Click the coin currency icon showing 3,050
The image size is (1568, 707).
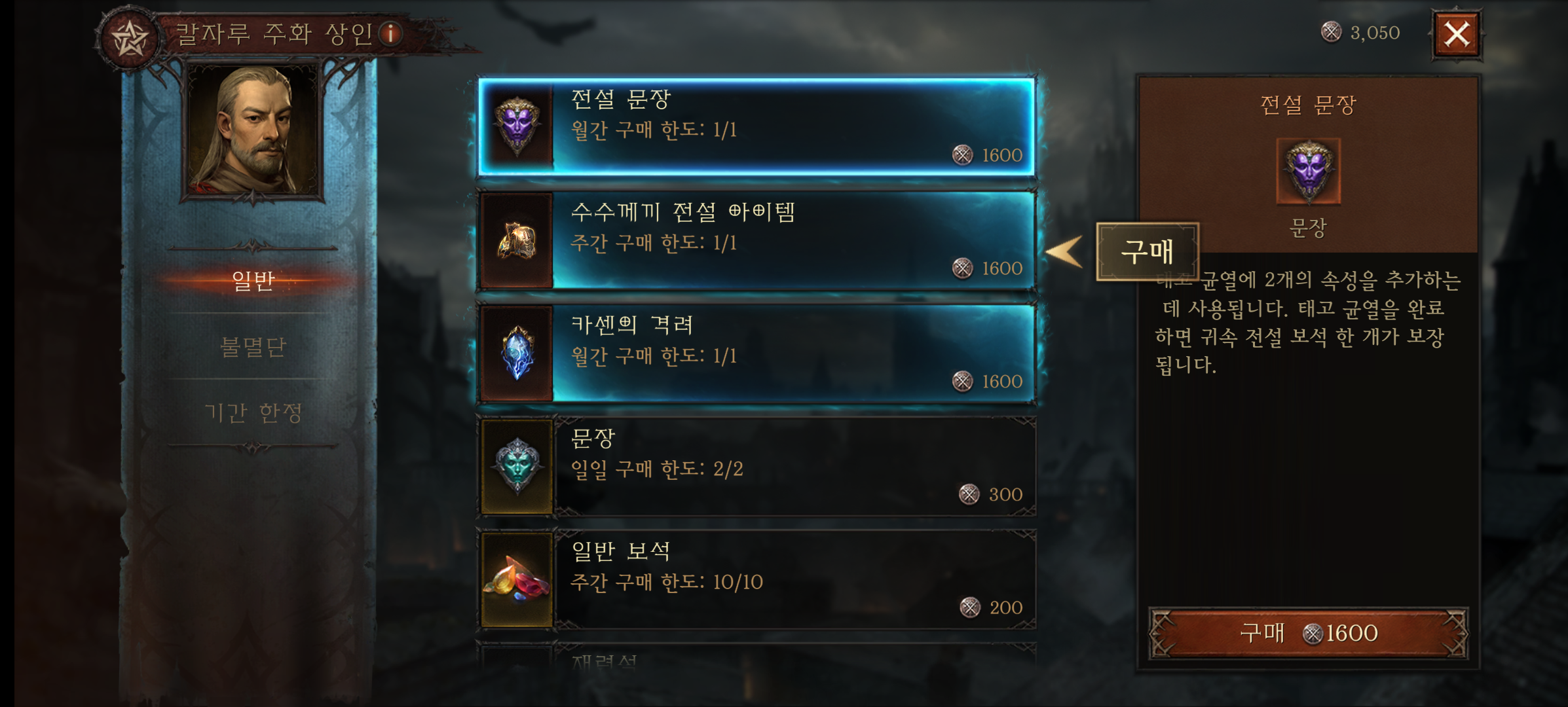click(1331, 31)
